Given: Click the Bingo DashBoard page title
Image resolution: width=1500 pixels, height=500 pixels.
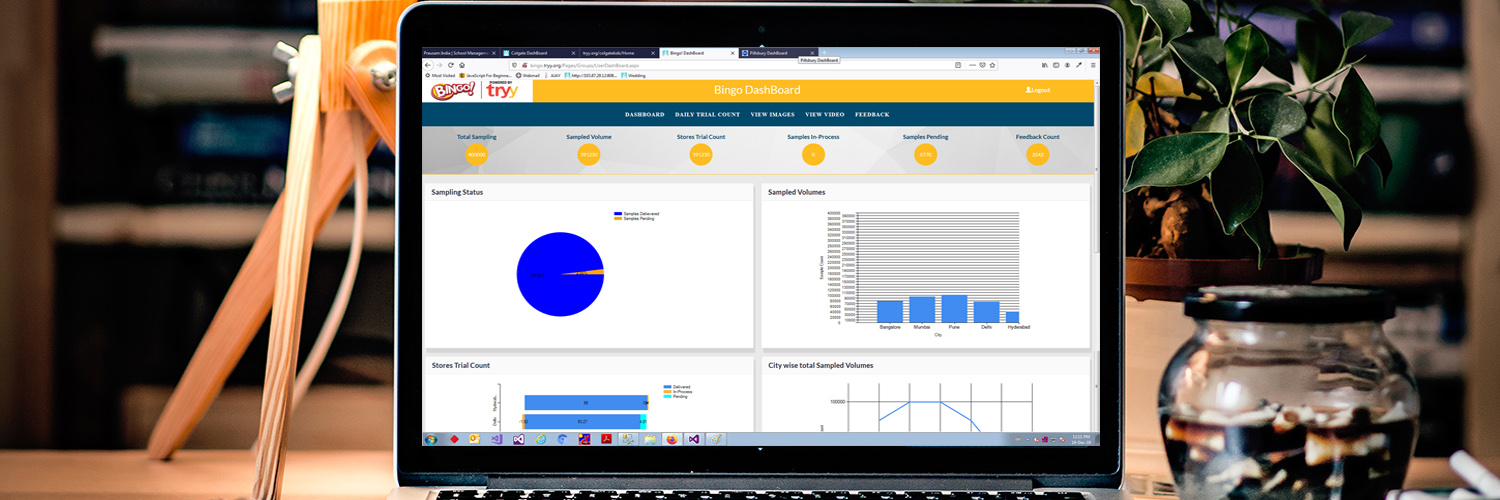Looking at the screenshot, I should click(757, 90).
